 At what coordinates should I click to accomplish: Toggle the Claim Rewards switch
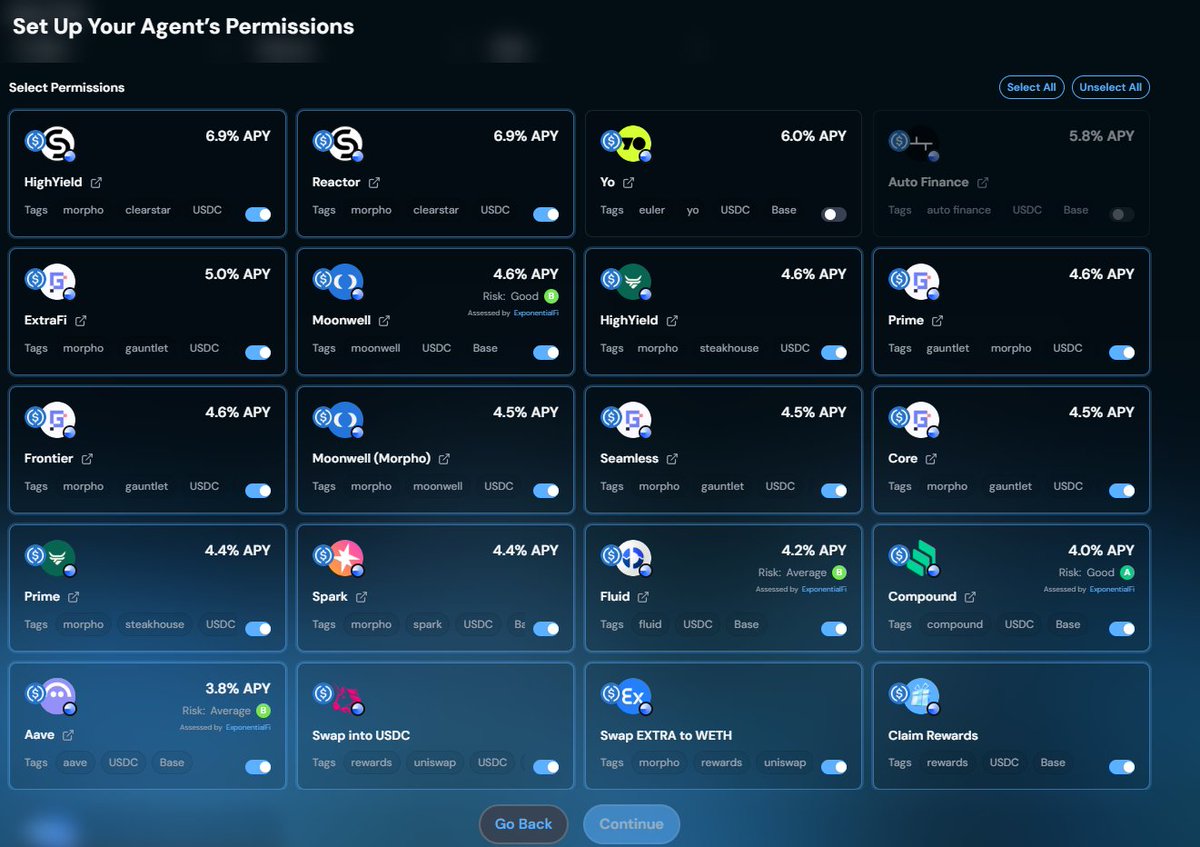tap(1122, 766)
